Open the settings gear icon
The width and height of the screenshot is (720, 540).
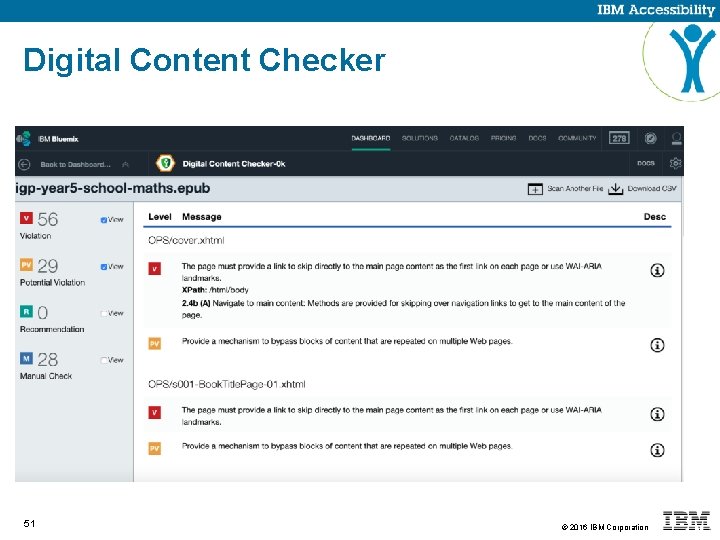(675, 163)
